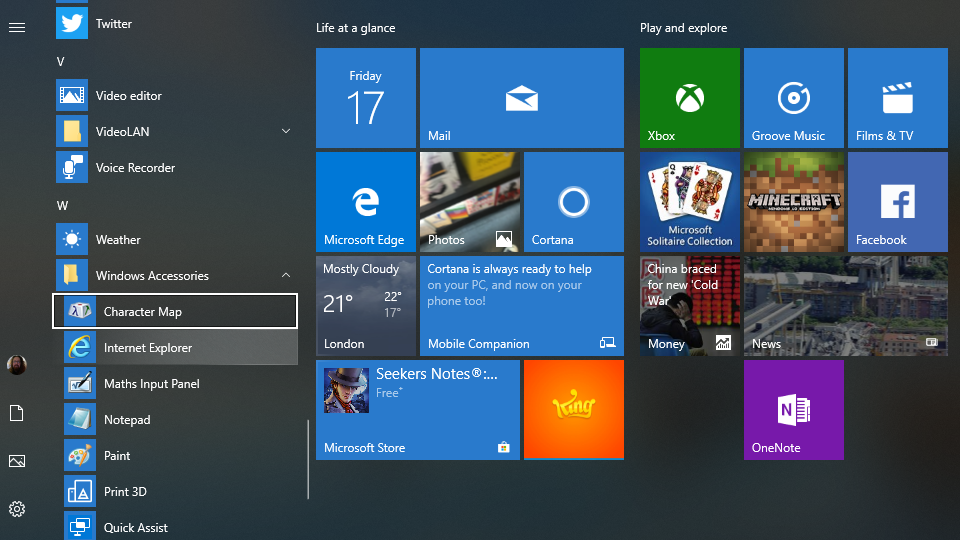The height and width of the screenshot is (540, 960).
Task: Open Notepad from the app list
Action: pyautogui.click(x=127, y=420)
